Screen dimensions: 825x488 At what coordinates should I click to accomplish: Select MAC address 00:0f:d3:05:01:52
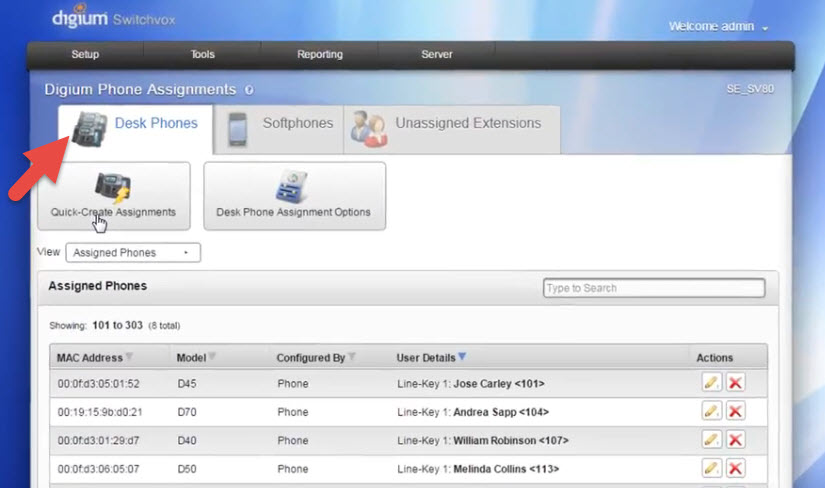(x=98, y=384)
